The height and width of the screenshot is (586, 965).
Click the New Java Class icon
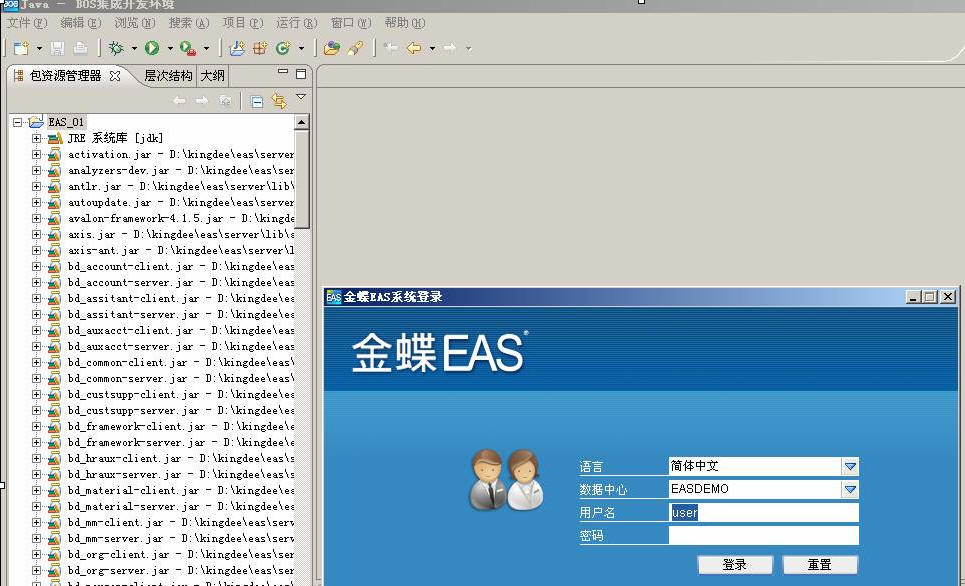pyautogui.click(x=283, y=48)
